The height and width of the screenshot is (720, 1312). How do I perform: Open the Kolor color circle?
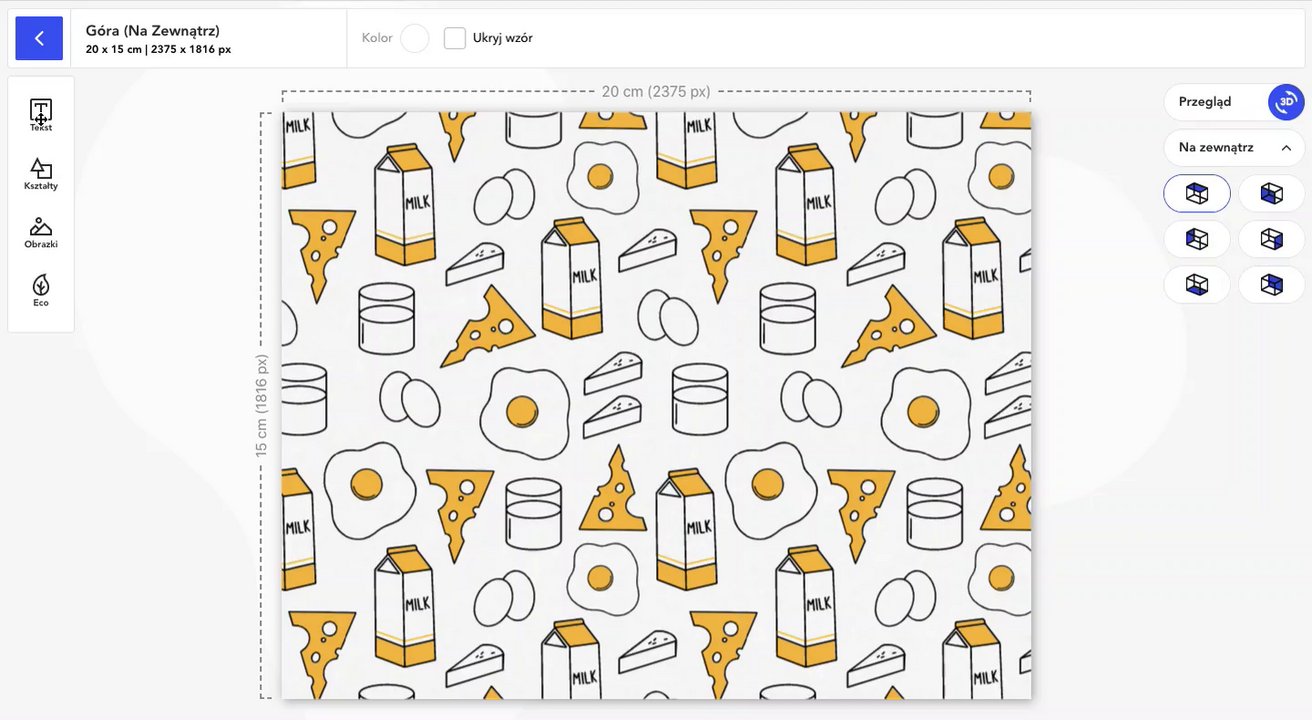coord(414,38)
